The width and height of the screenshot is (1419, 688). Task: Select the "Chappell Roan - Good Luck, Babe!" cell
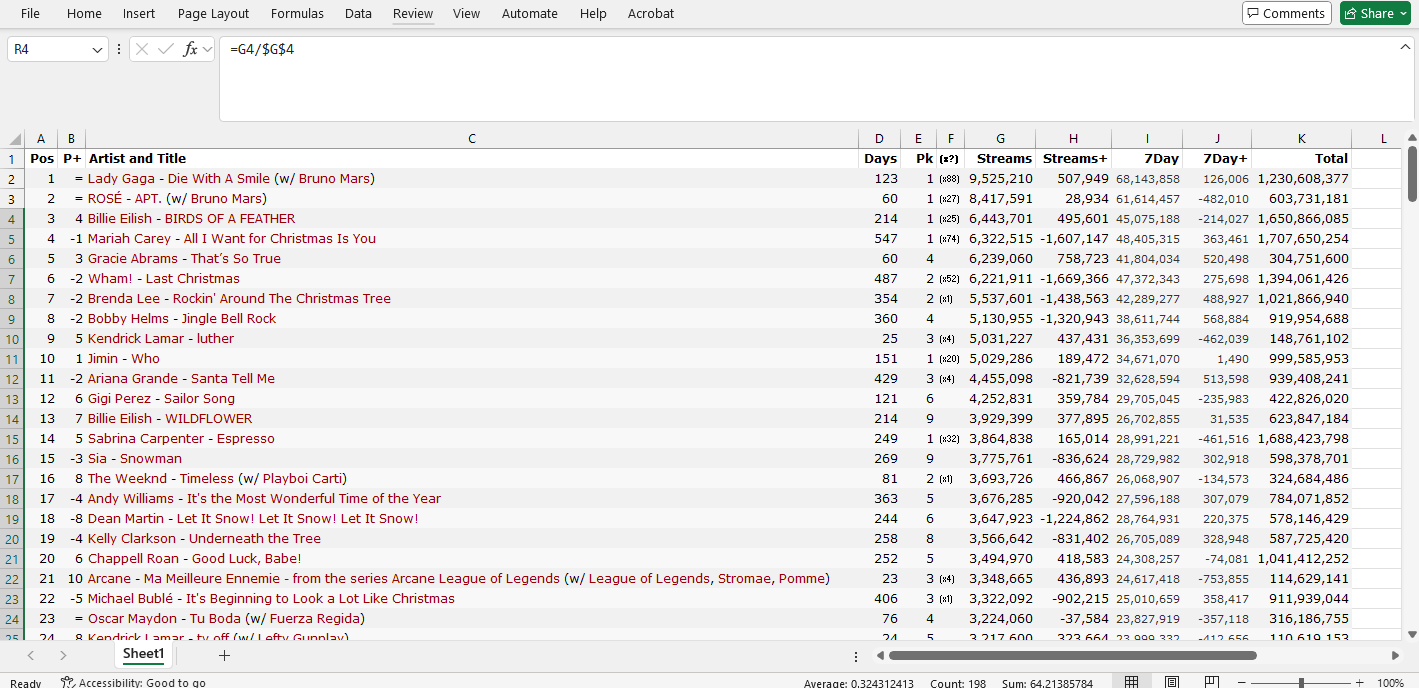[x=472, y=559]
